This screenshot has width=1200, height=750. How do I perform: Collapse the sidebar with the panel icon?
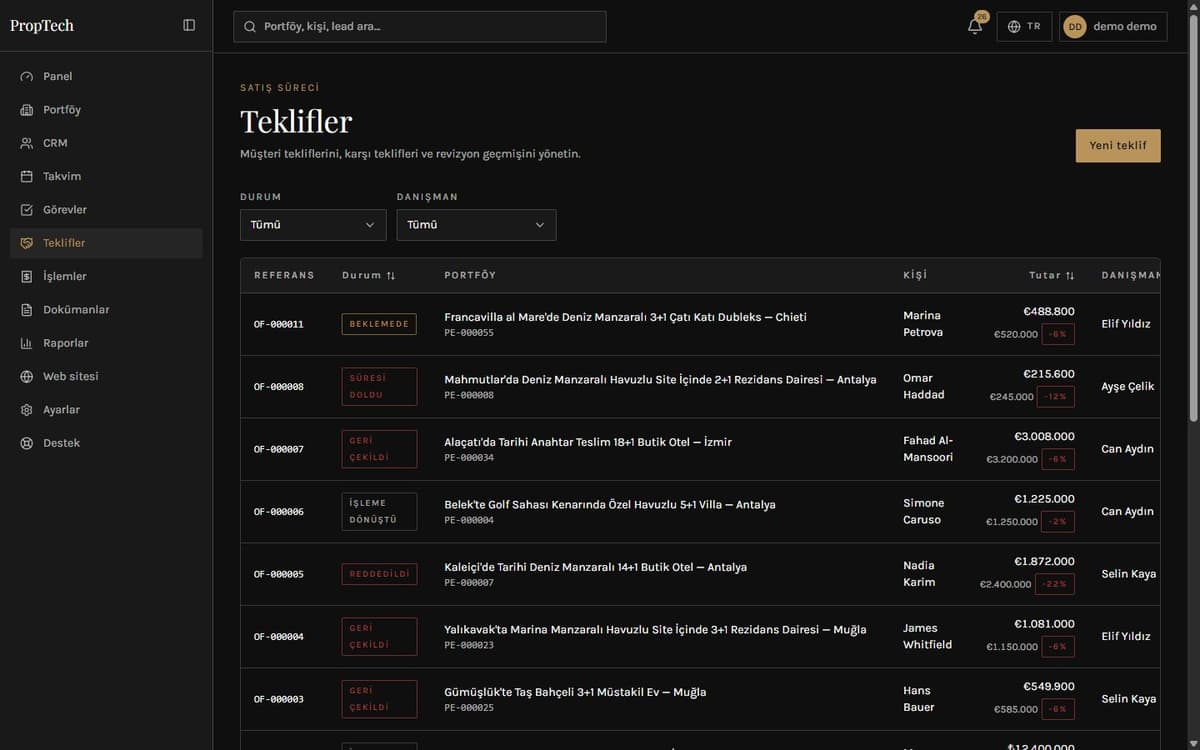189,25
